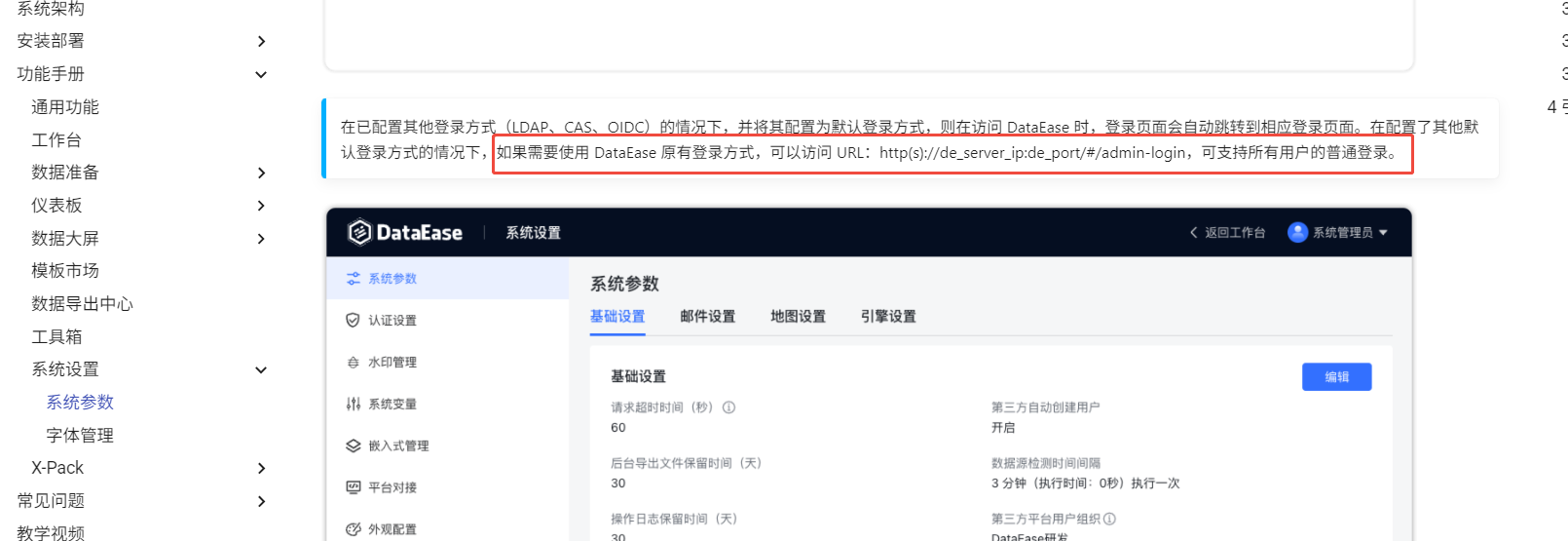This screenshot has width=1568, height=541.
Task: Open the 工具箱 docs page
Action: pos(56,337)
